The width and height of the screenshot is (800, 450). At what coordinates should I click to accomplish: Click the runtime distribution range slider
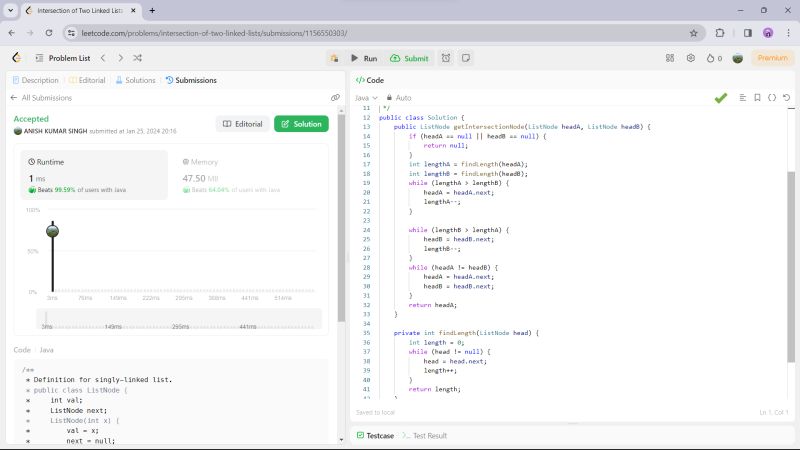pyautogui.click(x=180, y=318)
